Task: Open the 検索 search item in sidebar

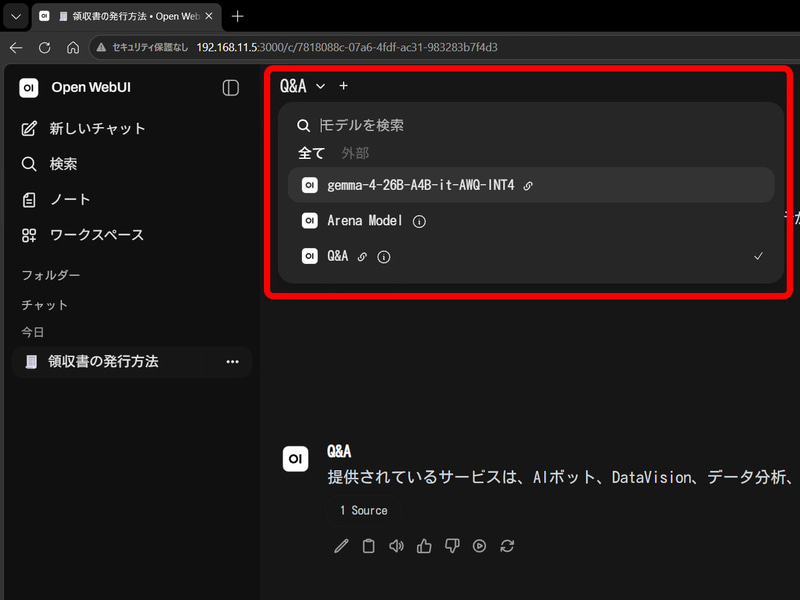Action: pos(49,164)
